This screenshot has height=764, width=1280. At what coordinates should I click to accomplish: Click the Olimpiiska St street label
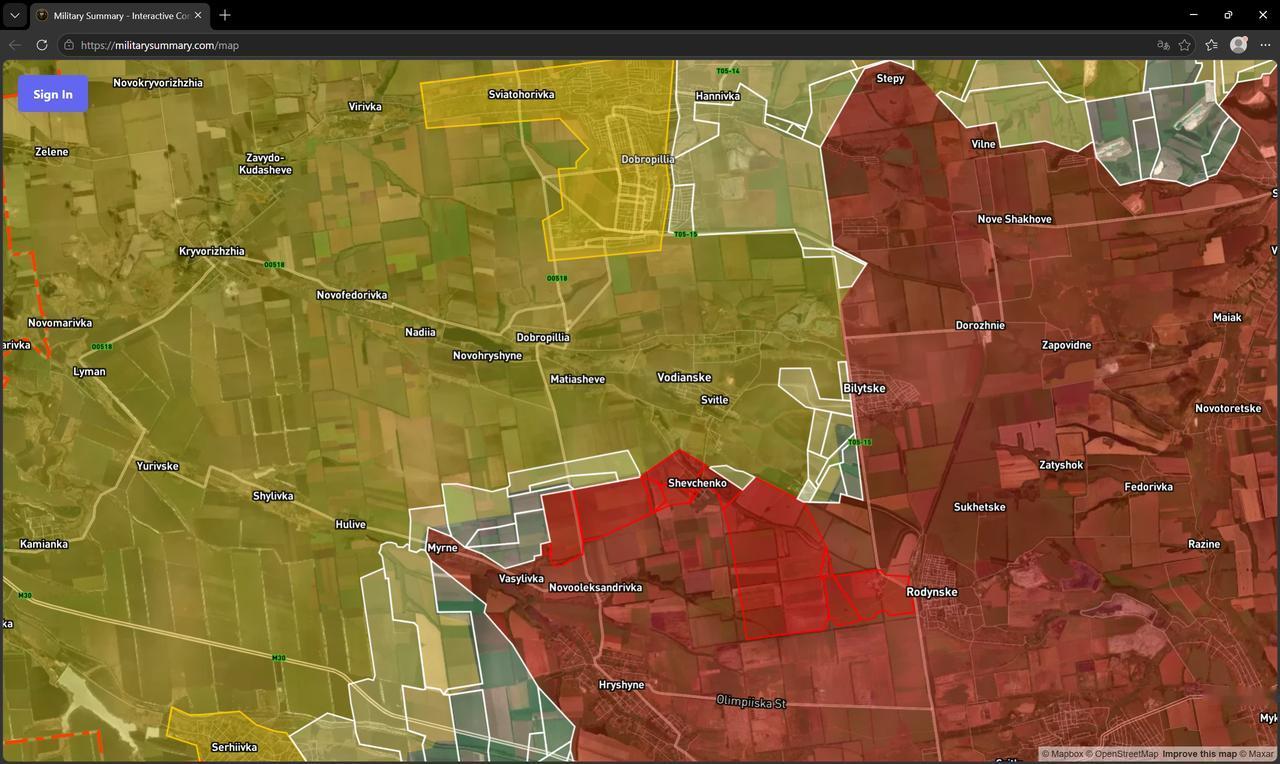(x=751, y=702)
